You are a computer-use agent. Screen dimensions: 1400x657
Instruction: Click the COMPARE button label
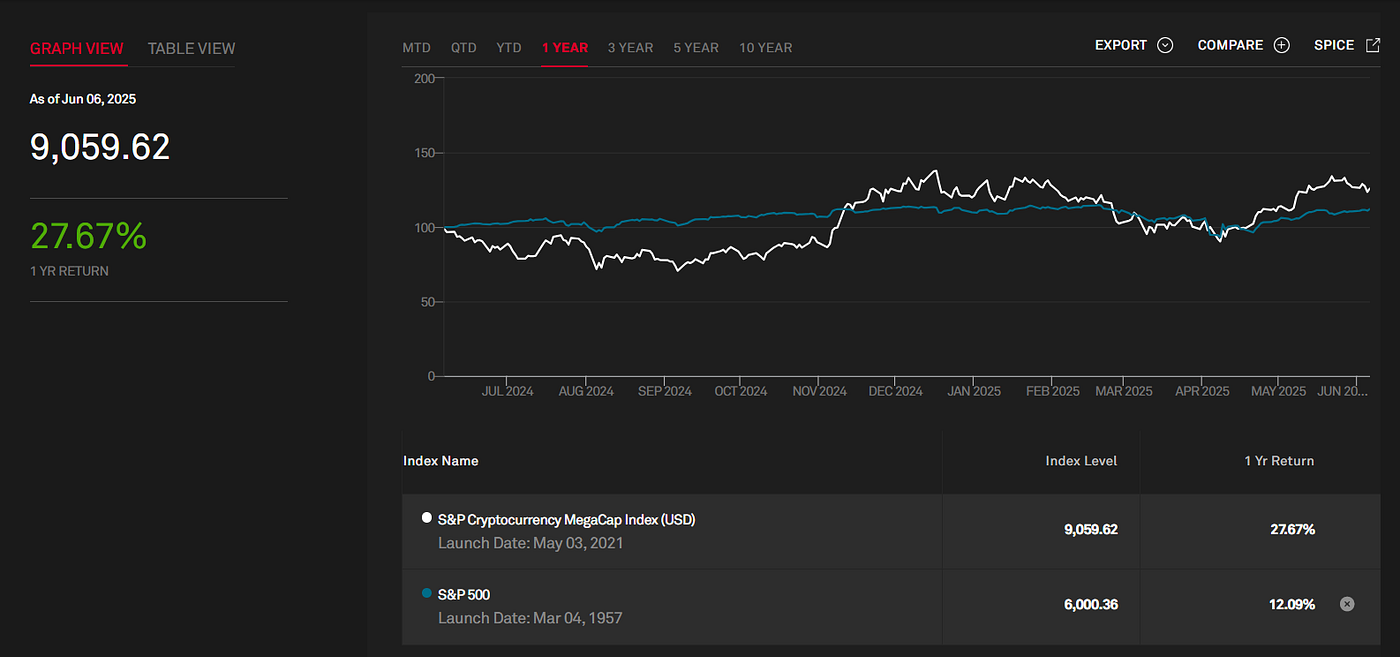tap(1231, 45)
